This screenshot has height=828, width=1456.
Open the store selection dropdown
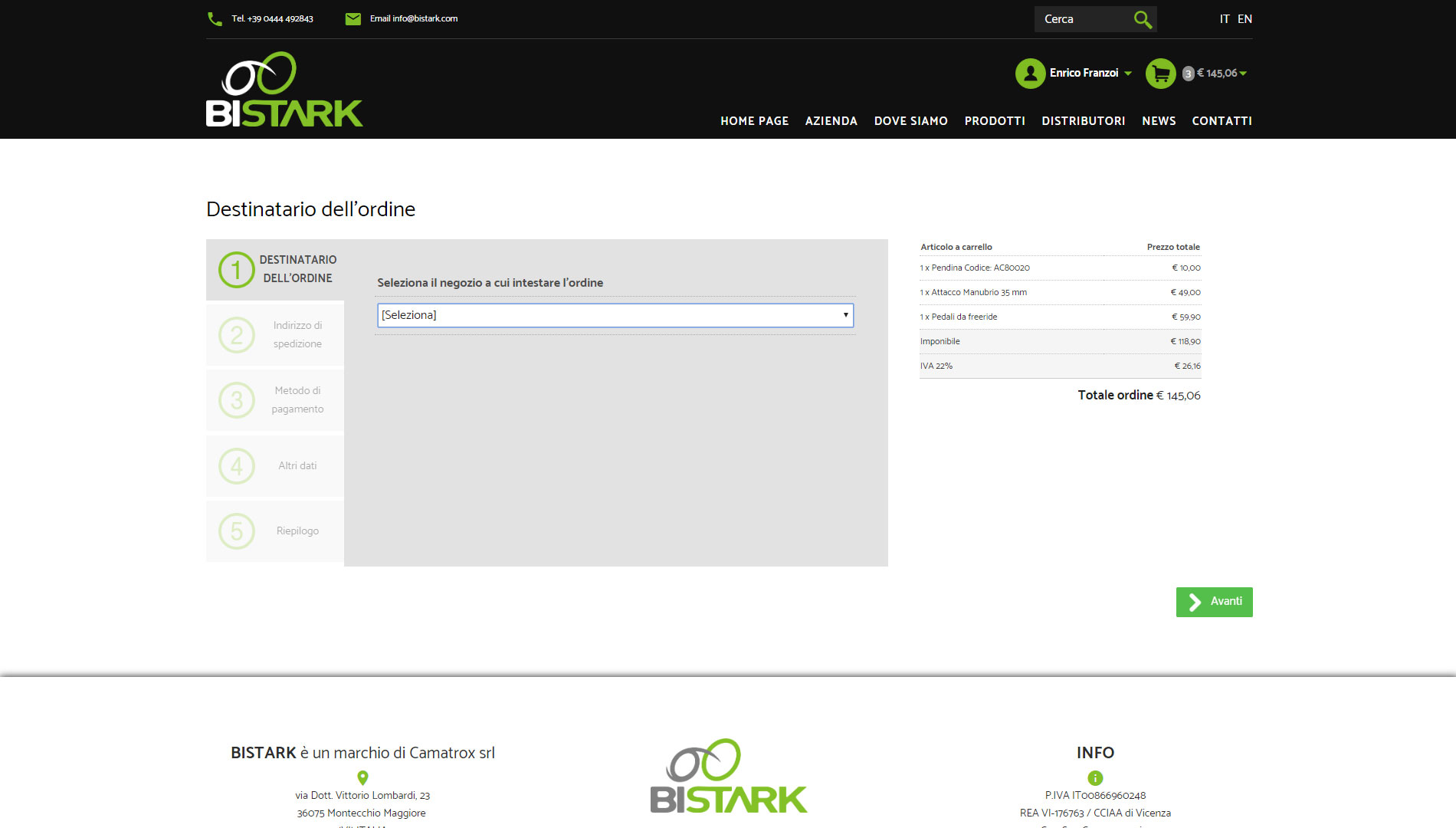(x=615, y=315)
